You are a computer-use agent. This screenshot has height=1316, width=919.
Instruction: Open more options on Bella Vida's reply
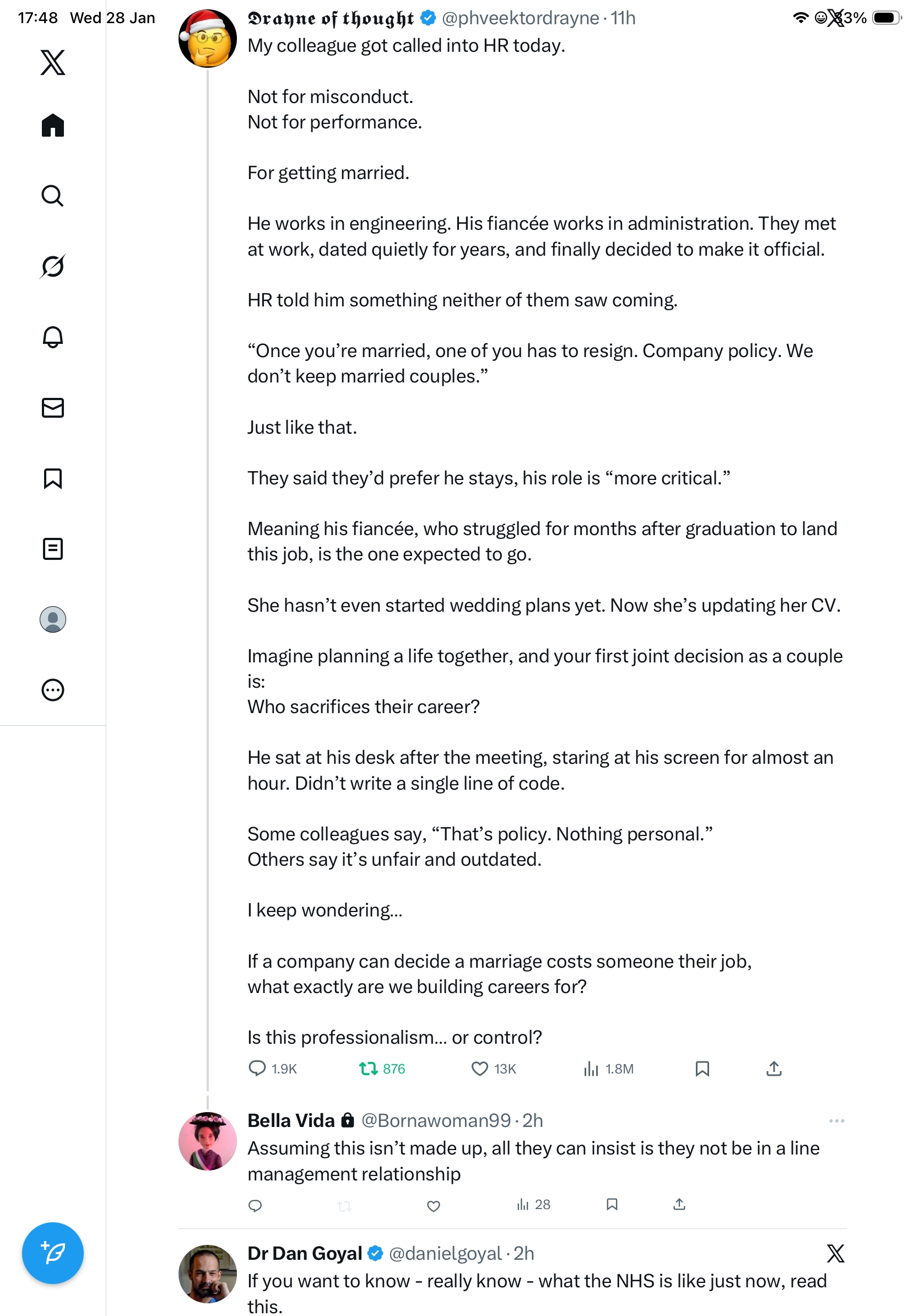click(x=836, y=1120)
